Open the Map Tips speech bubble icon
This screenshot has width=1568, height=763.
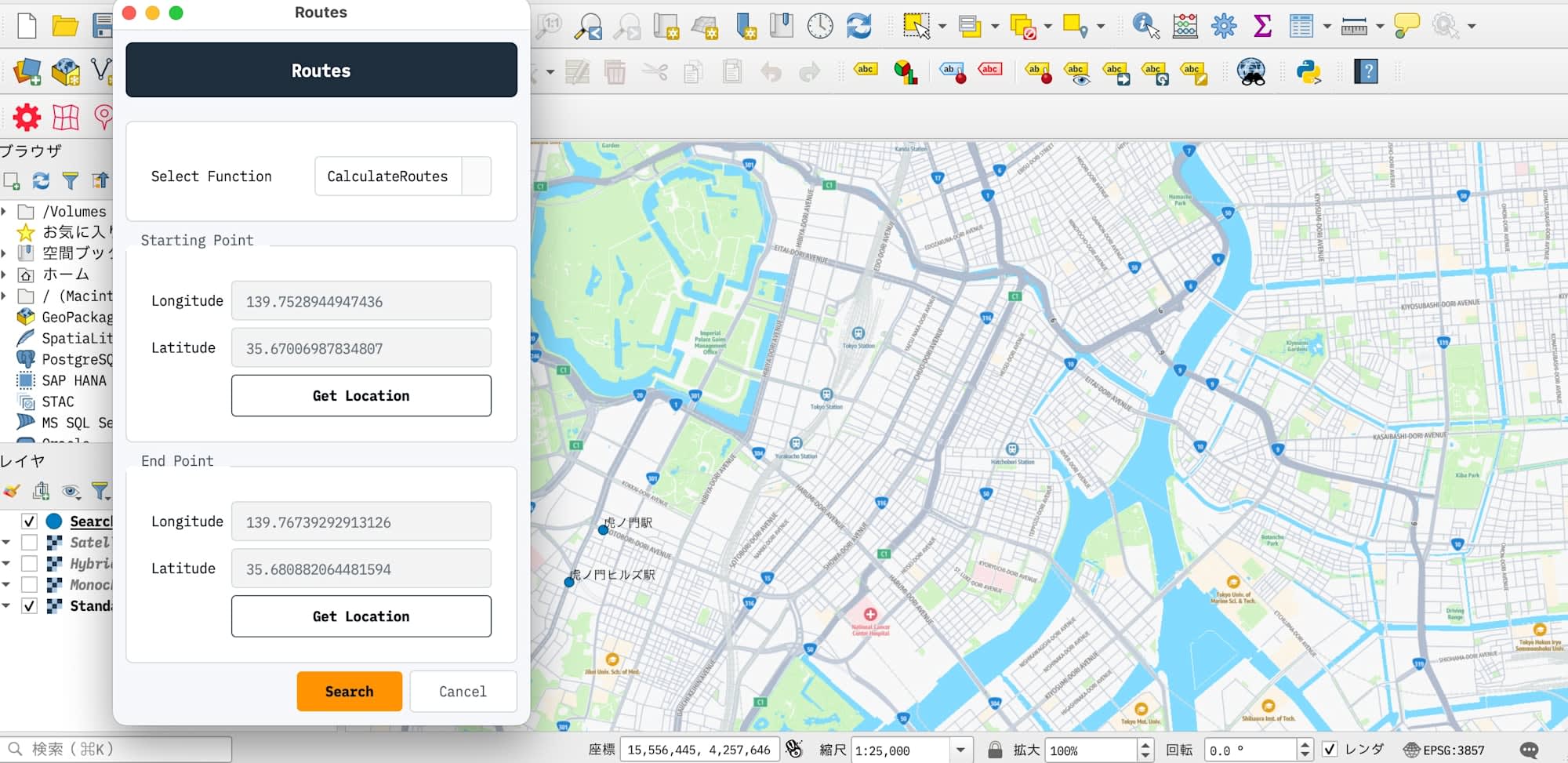1406,26
